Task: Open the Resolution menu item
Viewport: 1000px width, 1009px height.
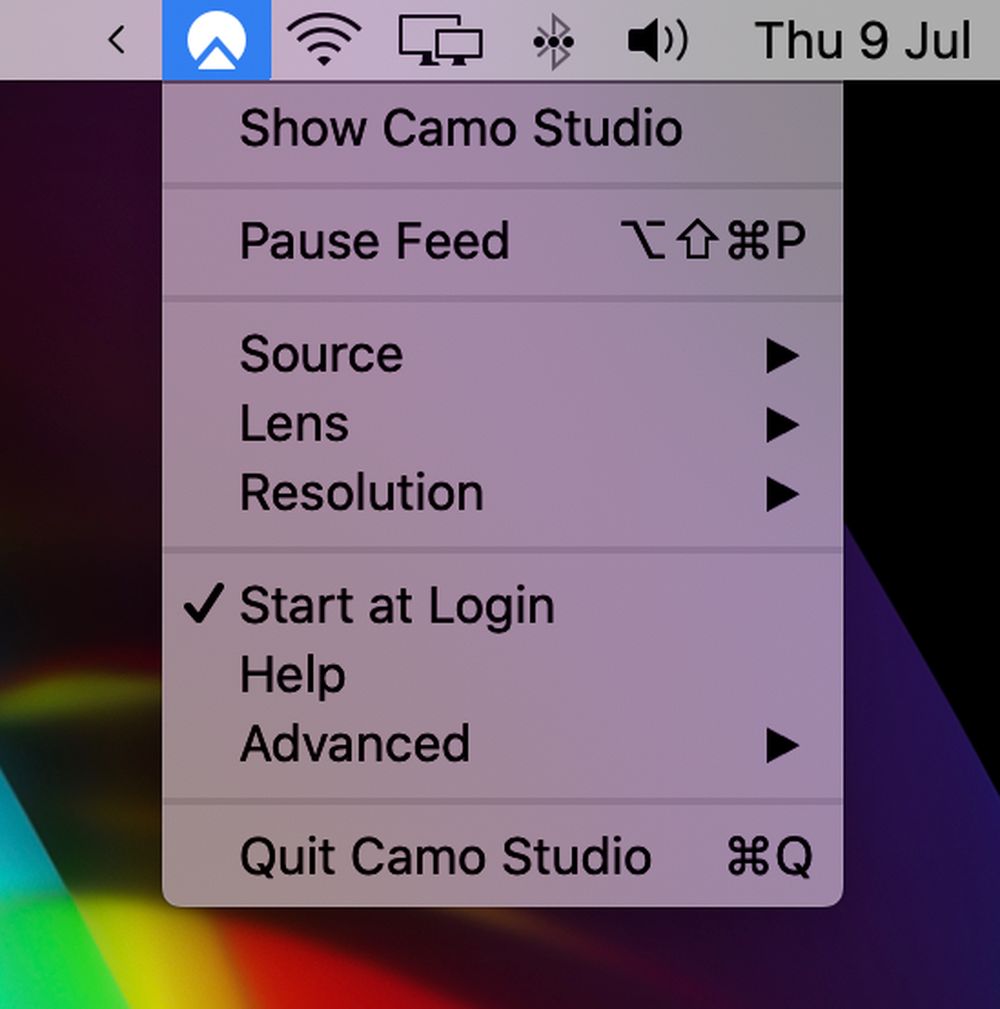Action: coord(503,493)
